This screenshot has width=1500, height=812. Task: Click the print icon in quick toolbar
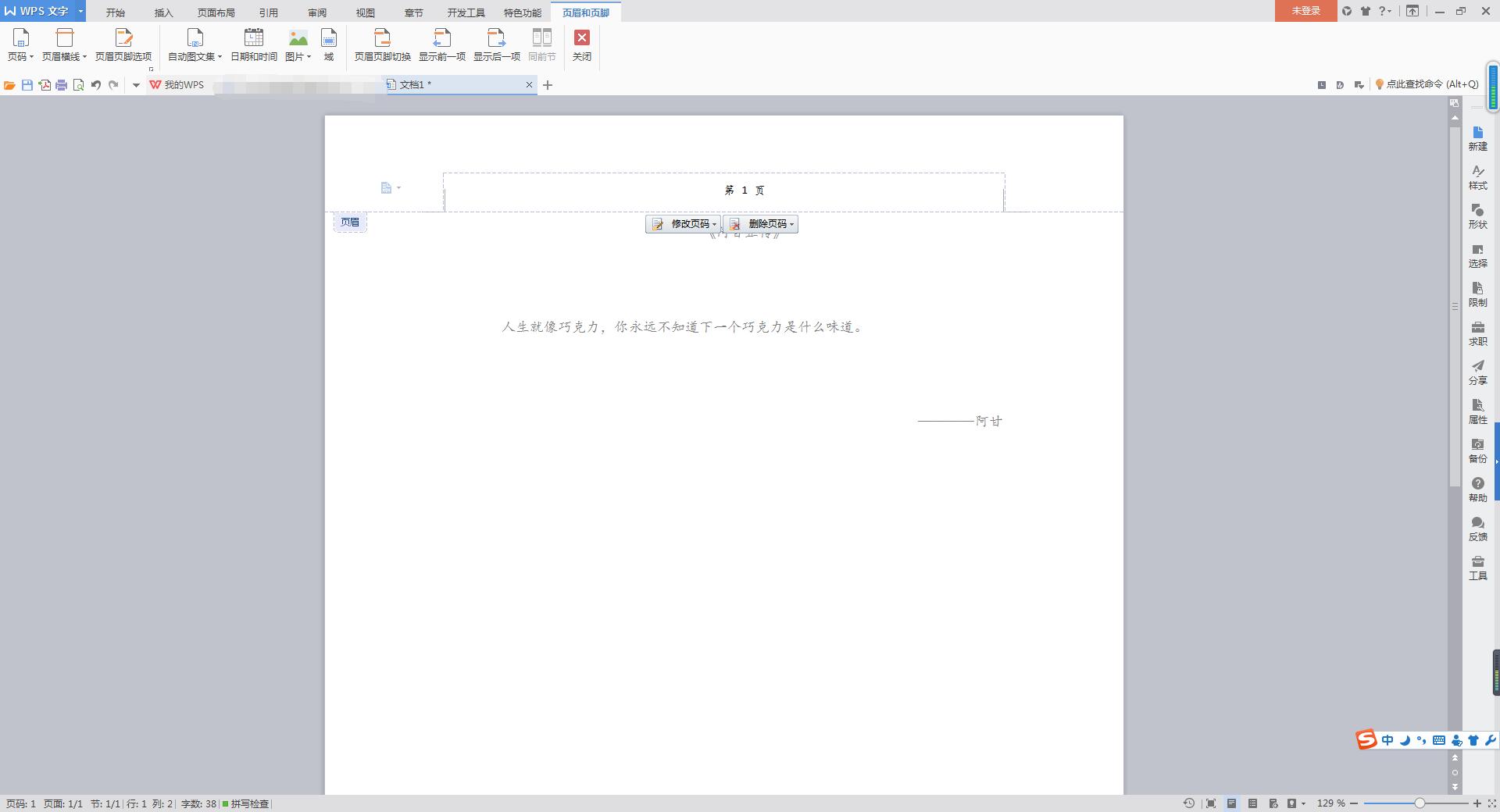(62, 85)
